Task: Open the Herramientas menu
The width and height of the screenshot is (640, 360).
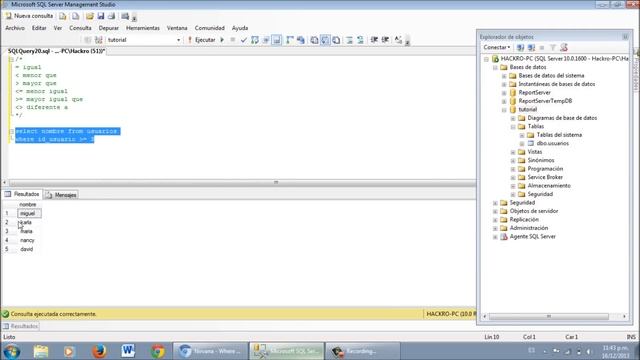Action: pyautogui.click(x=142, y=28)
